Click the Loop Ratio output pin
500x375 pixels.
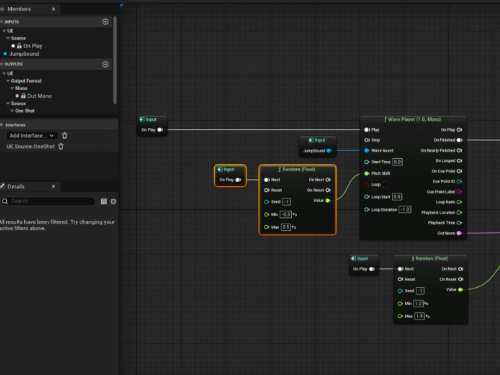(x=459, y=202)
